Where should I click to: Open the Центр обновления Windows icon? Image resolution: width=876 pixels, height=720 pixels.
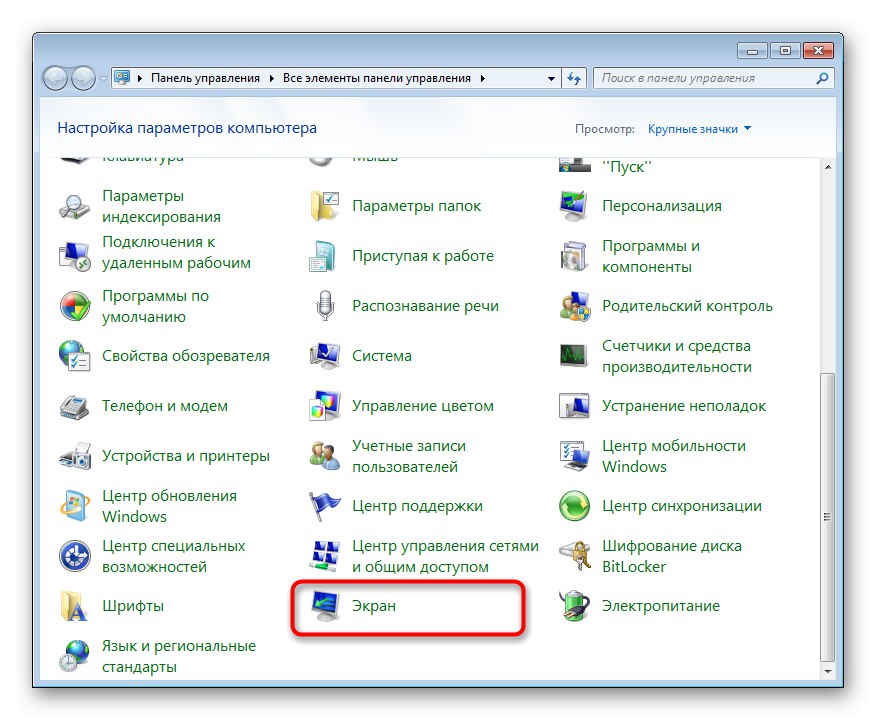pos(74,506)
